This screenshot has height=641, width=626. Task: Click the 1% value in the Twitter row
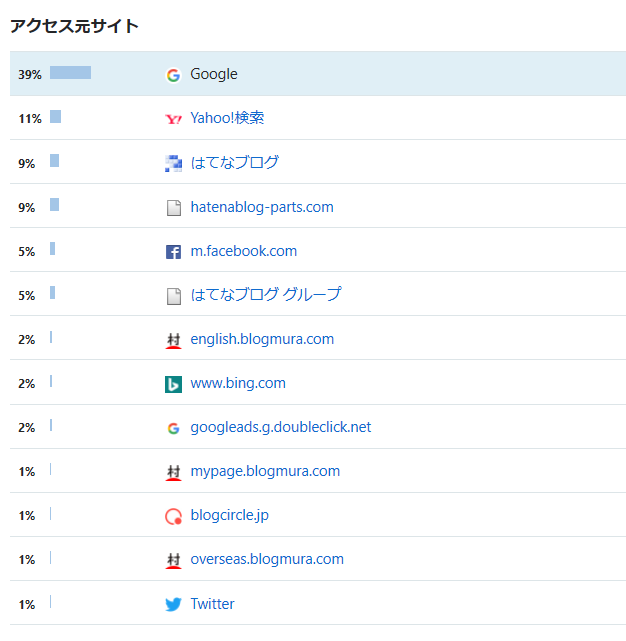[27, 604]
